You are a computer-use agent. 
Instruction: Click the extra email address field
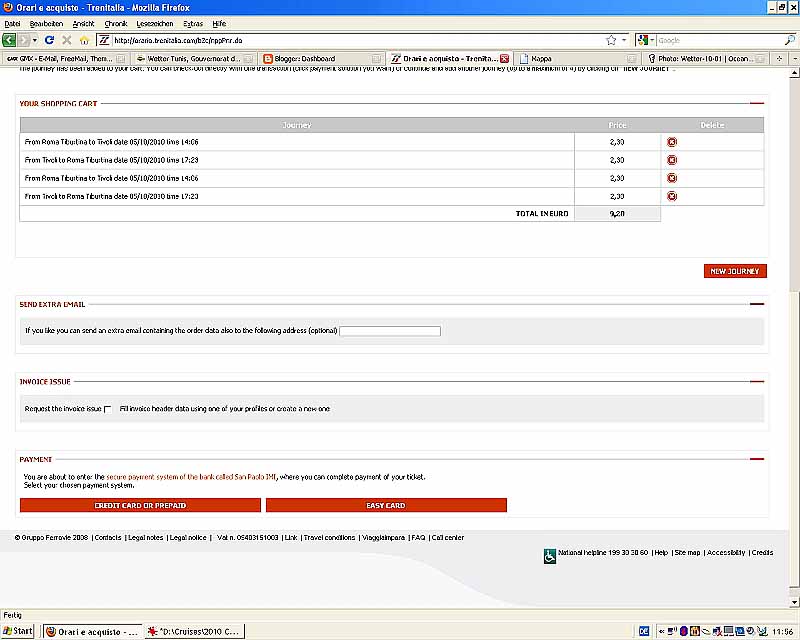click(x=390, y=331)
